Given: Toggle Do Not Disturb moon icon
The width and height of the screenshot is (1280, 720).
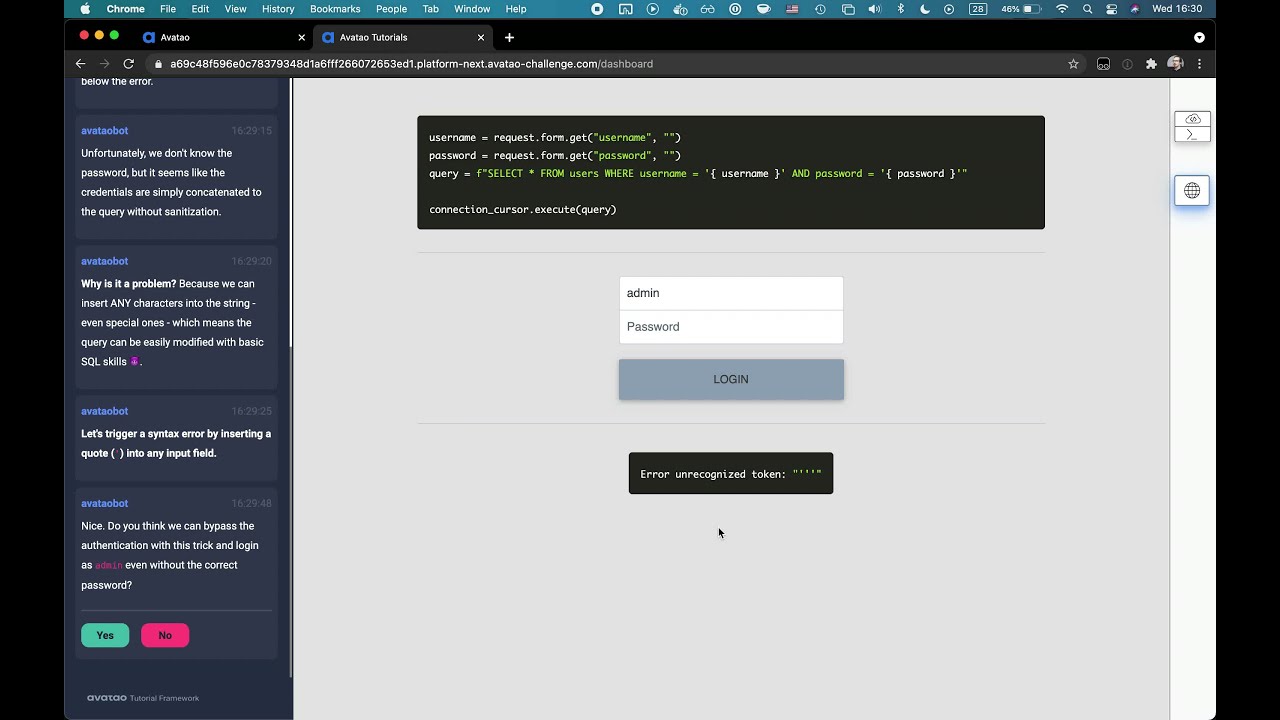Looking at the screenshot, I should point(924,9).
